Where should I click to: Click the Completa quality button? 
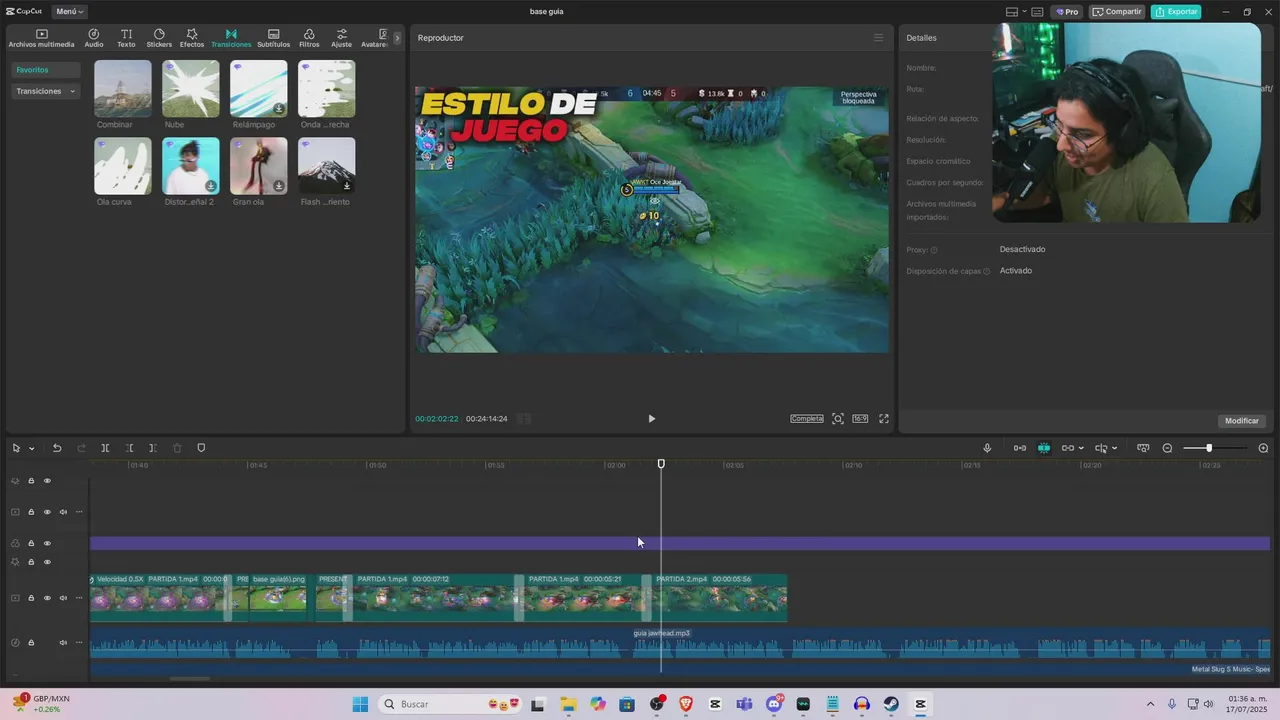point(807,419)
